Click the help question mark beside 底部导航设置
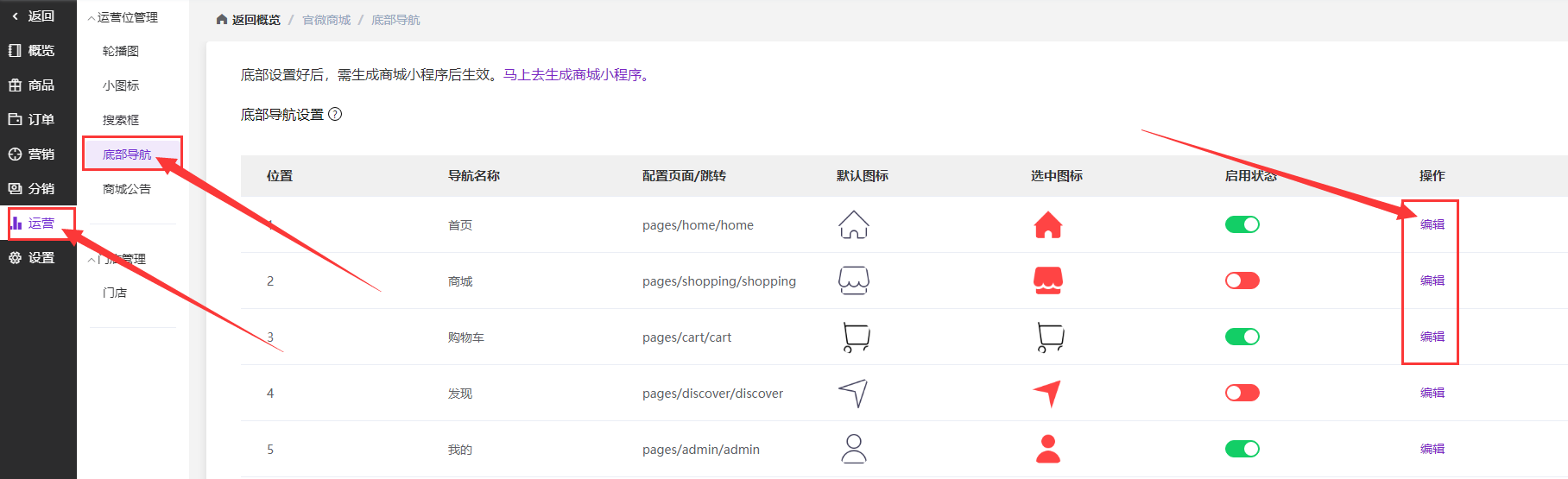This screenshot has width=1568, height=479. tap(335, 114)
